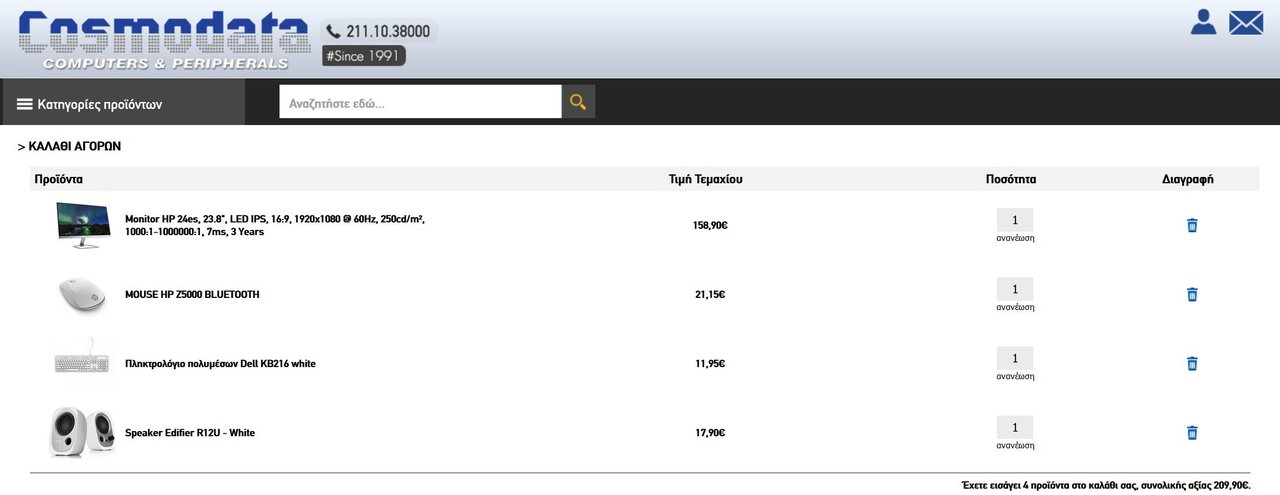
Task: Click the 158,90€ price
Action: (x=710, y=225)
